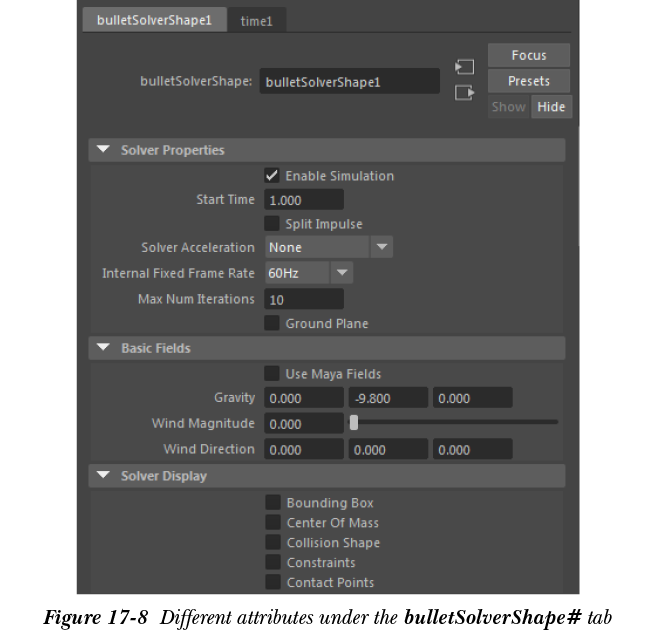Click the go to input connection icon

tap(463, 68)
